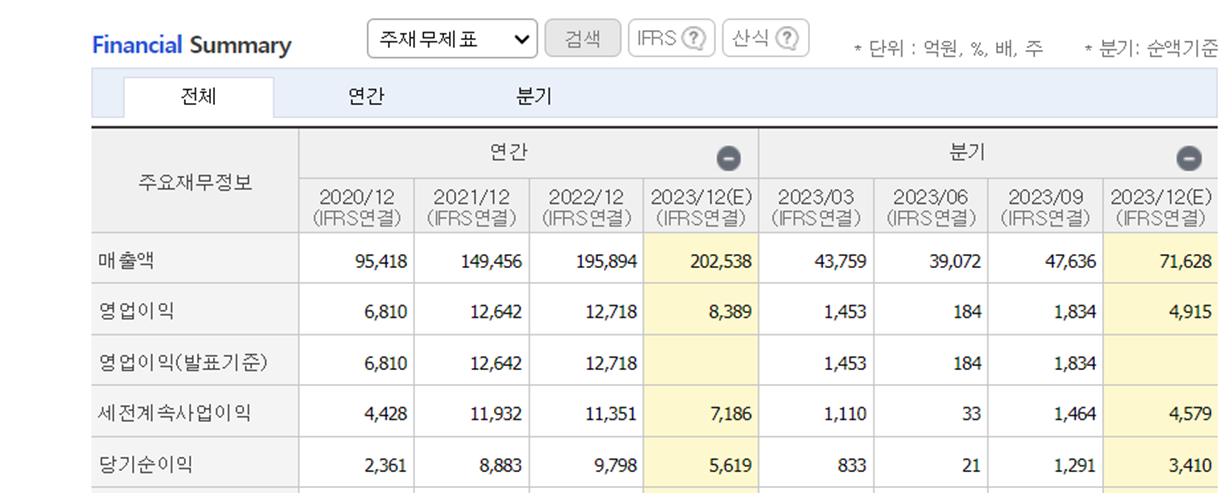Click the 11,351 pre-tax income cell
This screenshot has width=1227, height=493.
pos(587,412)
